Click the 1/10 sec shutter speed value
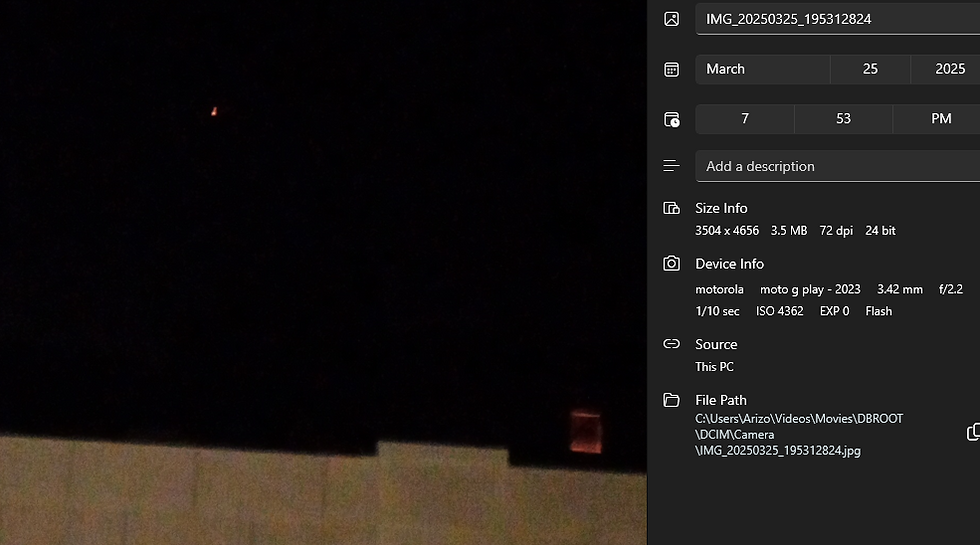980x545 pixels. pyautogui.click(x=717, y=311)
